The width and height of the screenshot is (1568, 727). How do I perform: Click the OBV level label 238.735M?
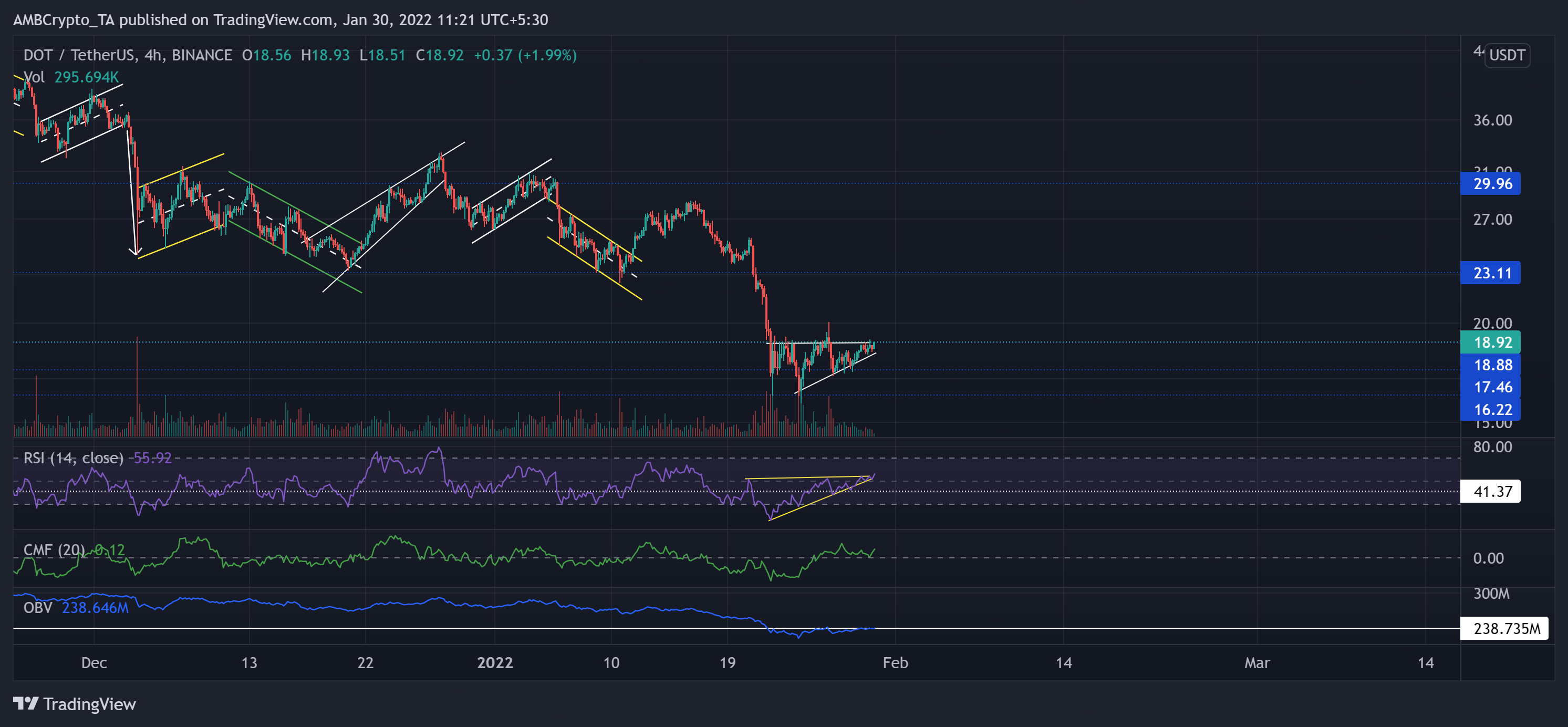click(x=1503, y=628)
